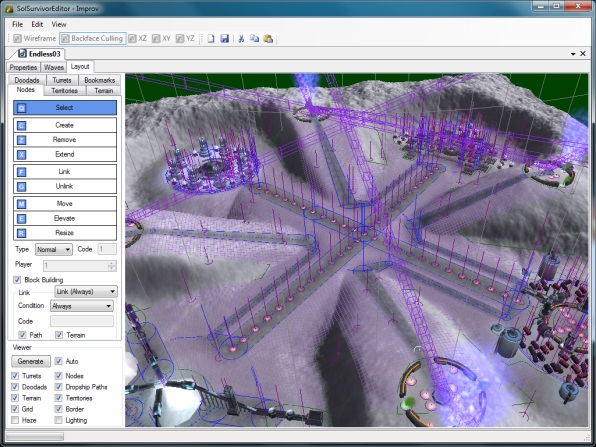Toggle the Link Terrain checkbox beside Path
This screenshot has width=596, height=447.
click(x=59, y=335)
